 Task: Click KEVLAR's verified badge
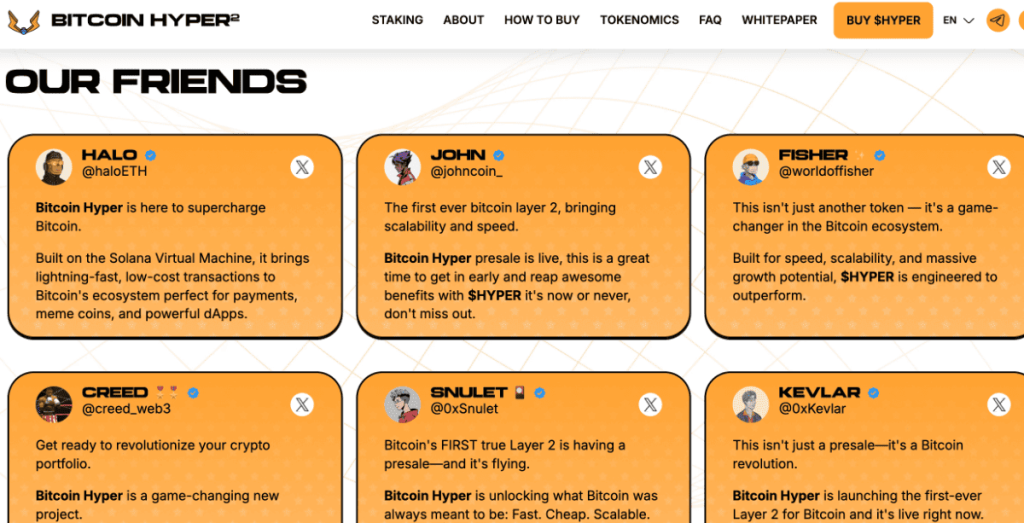click(x=873, y=393)
